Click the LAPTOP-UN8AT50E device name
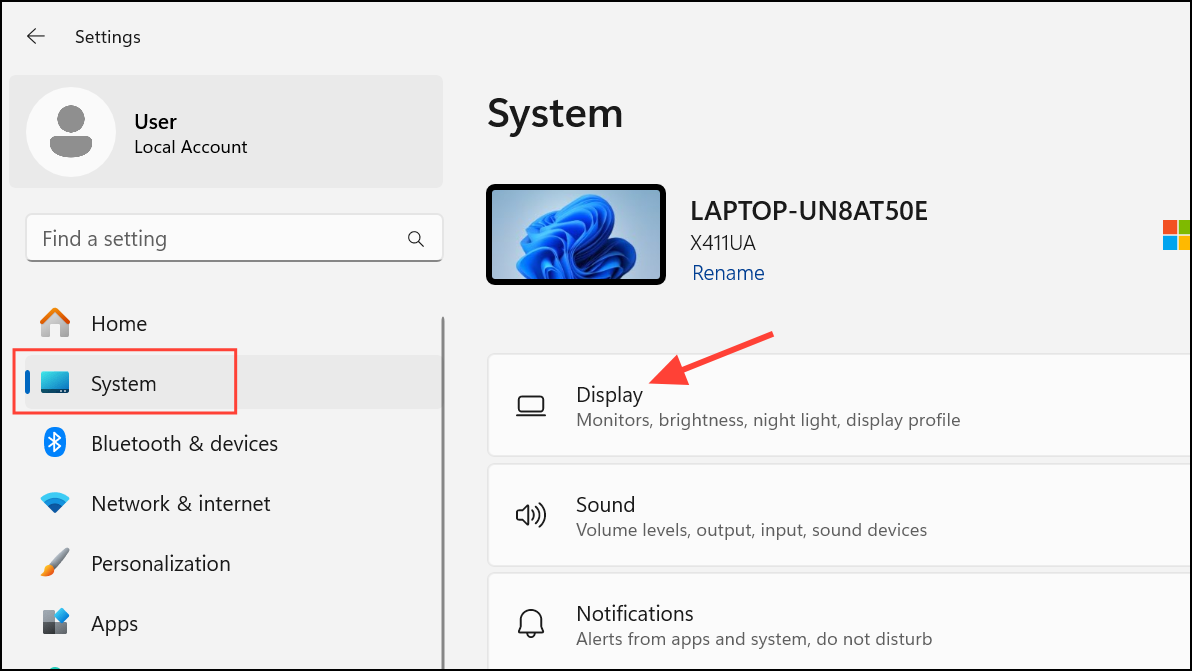 click(808, 210)
